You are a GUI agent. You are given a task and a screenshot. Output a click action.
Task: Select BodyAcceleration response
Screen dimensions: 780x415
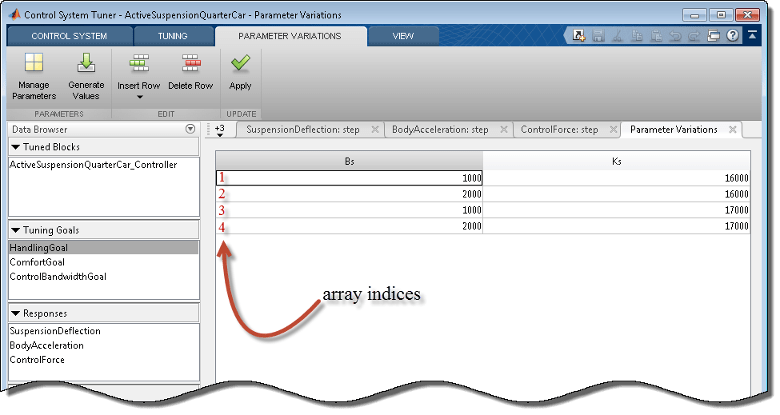pos(46,345)
